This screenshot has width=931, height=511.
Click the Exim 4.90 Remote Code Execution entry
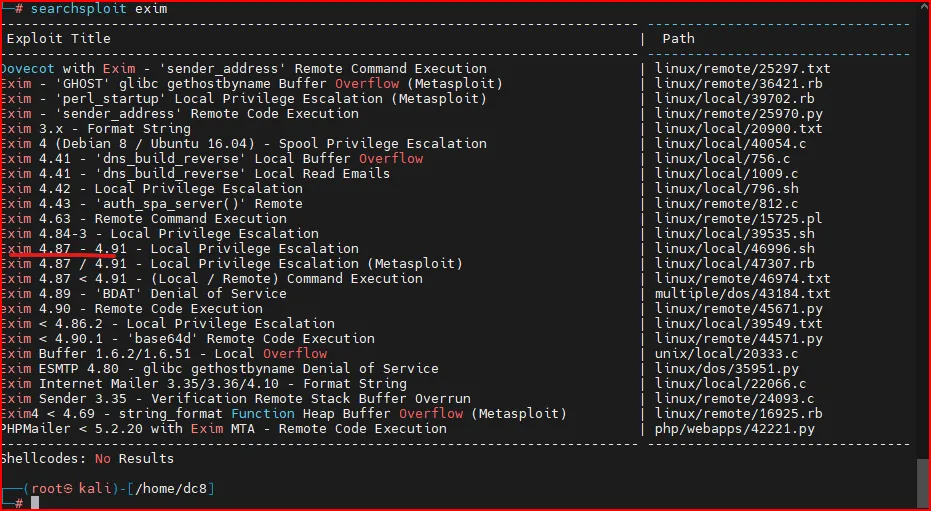(x=144, y=309)
